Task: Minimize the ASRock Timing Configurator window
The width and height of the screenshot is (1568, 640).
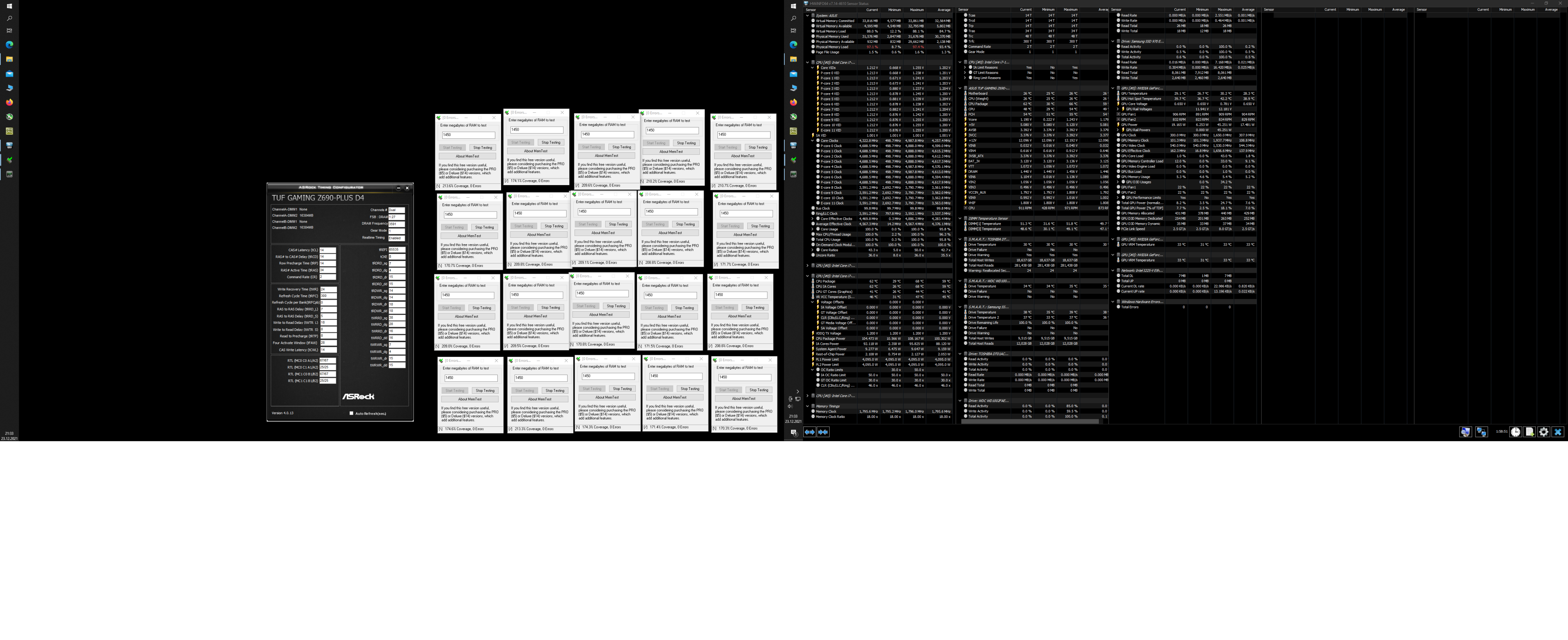Action: (398, 187)
